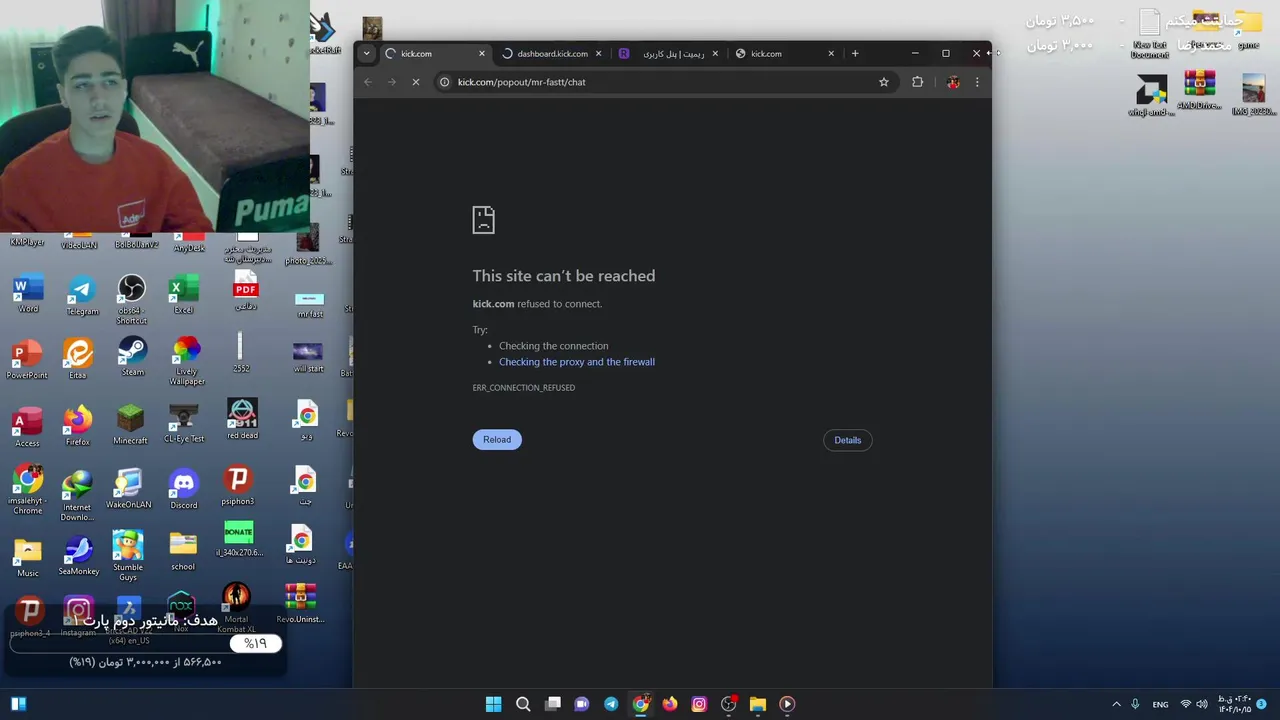Image resolution: width=1280 pixels, height=720 pixels.
Task: Open Lively Wallpaper desktop icon
Action: [x=186, y=362]
